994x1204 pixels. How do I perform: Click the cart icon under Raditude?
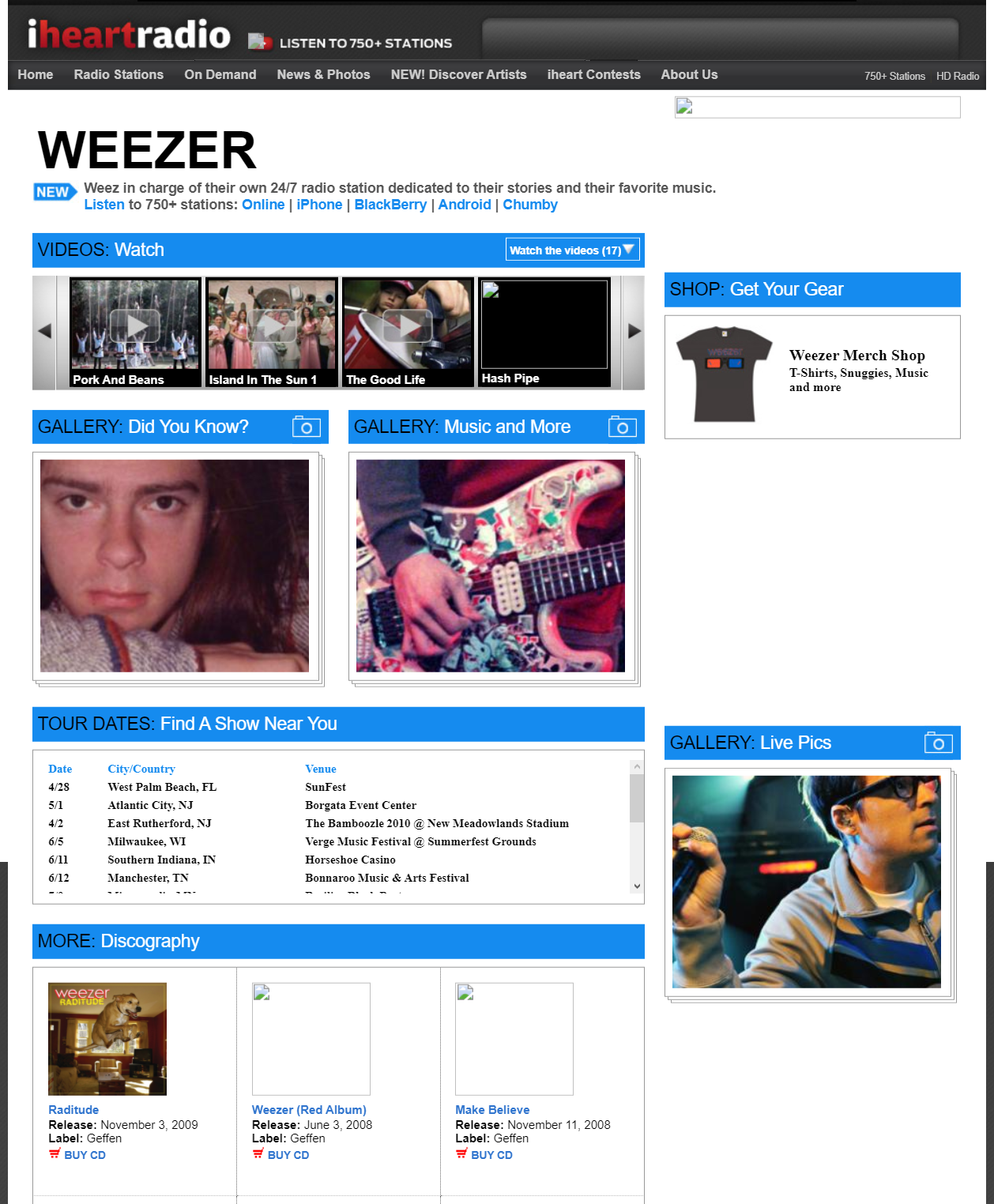tap(55, 1154)
